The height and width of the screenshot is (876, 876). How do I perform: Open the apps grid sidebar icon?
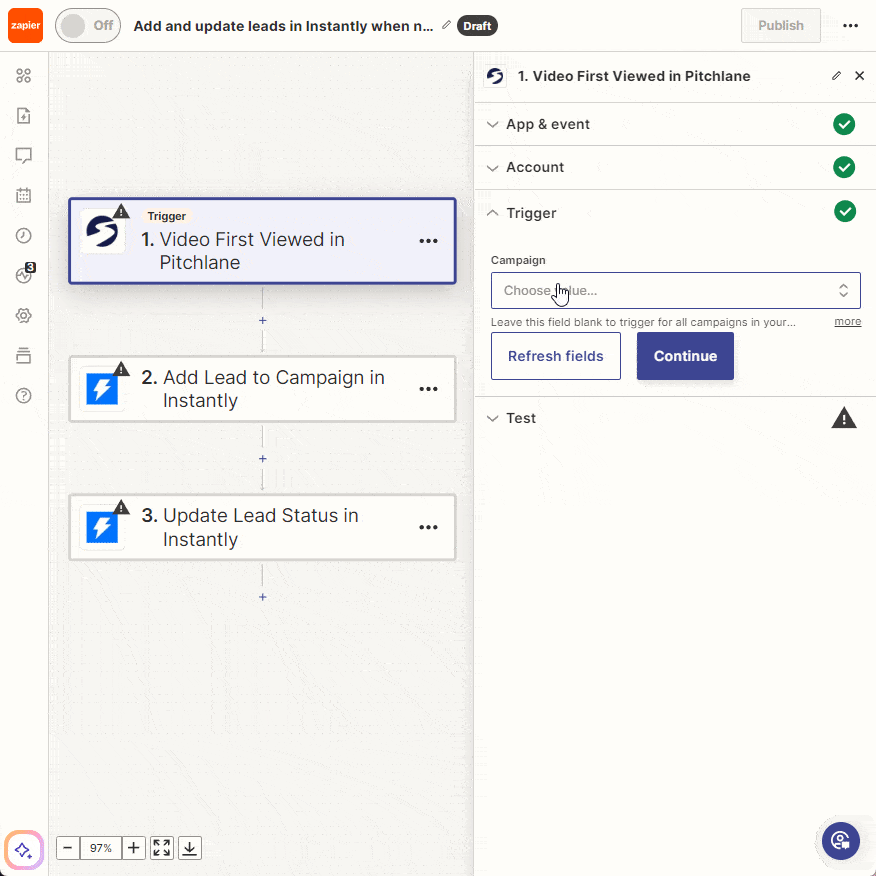(x=23, y=76)
